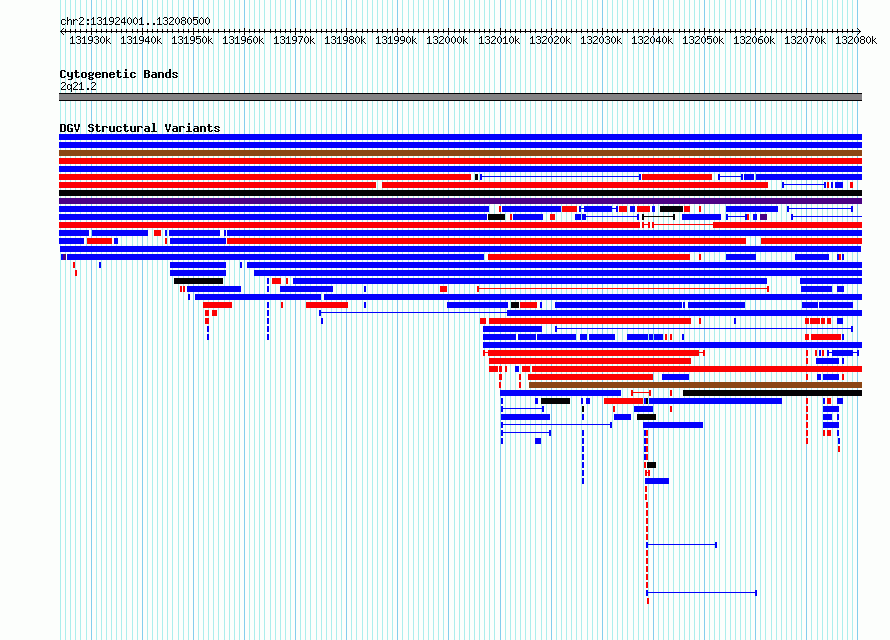Click the thin blue line spanning 131975k to 132011k
The width and height of the screenshot is (890, 640).
coord(414,313)
